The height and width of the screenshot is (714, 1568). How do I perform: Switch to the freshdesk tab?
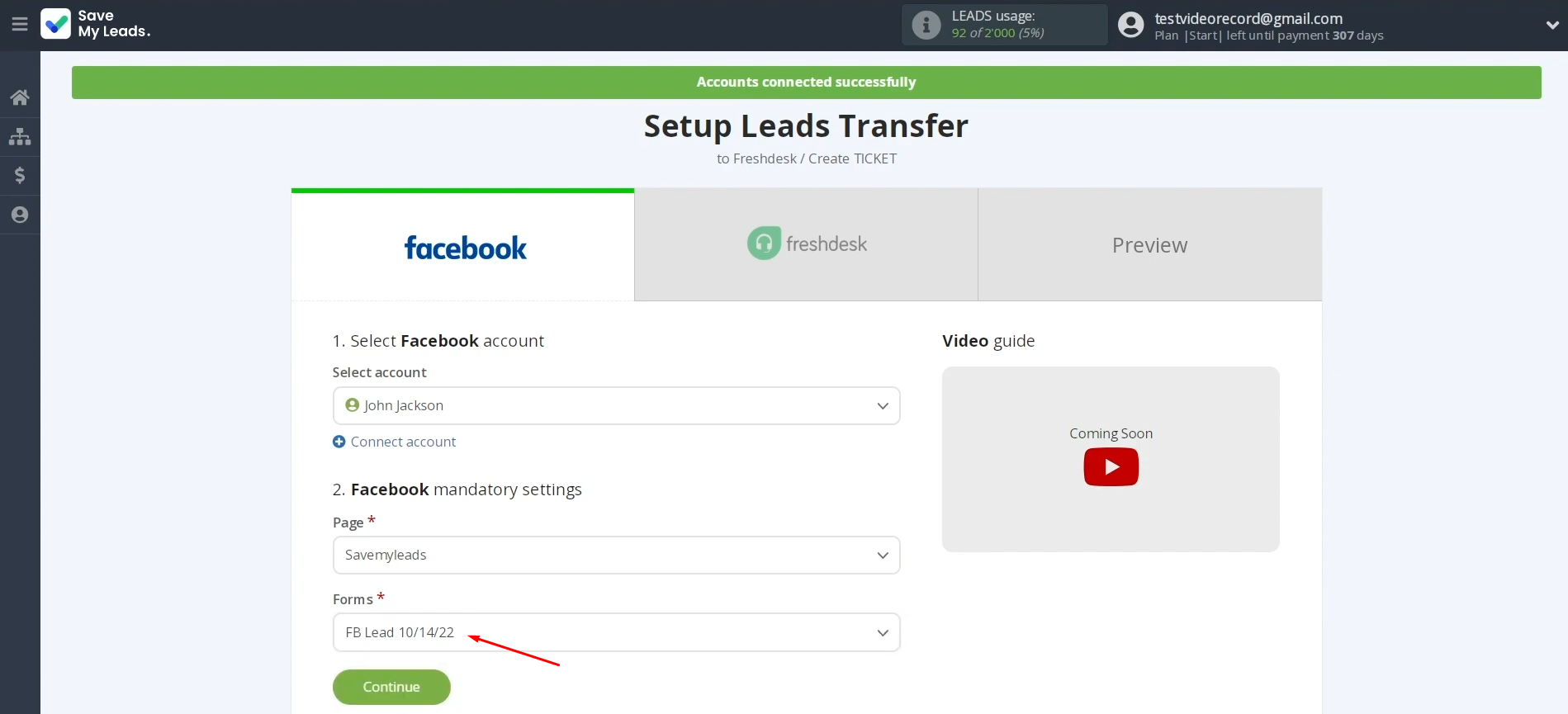coord(806,244)
